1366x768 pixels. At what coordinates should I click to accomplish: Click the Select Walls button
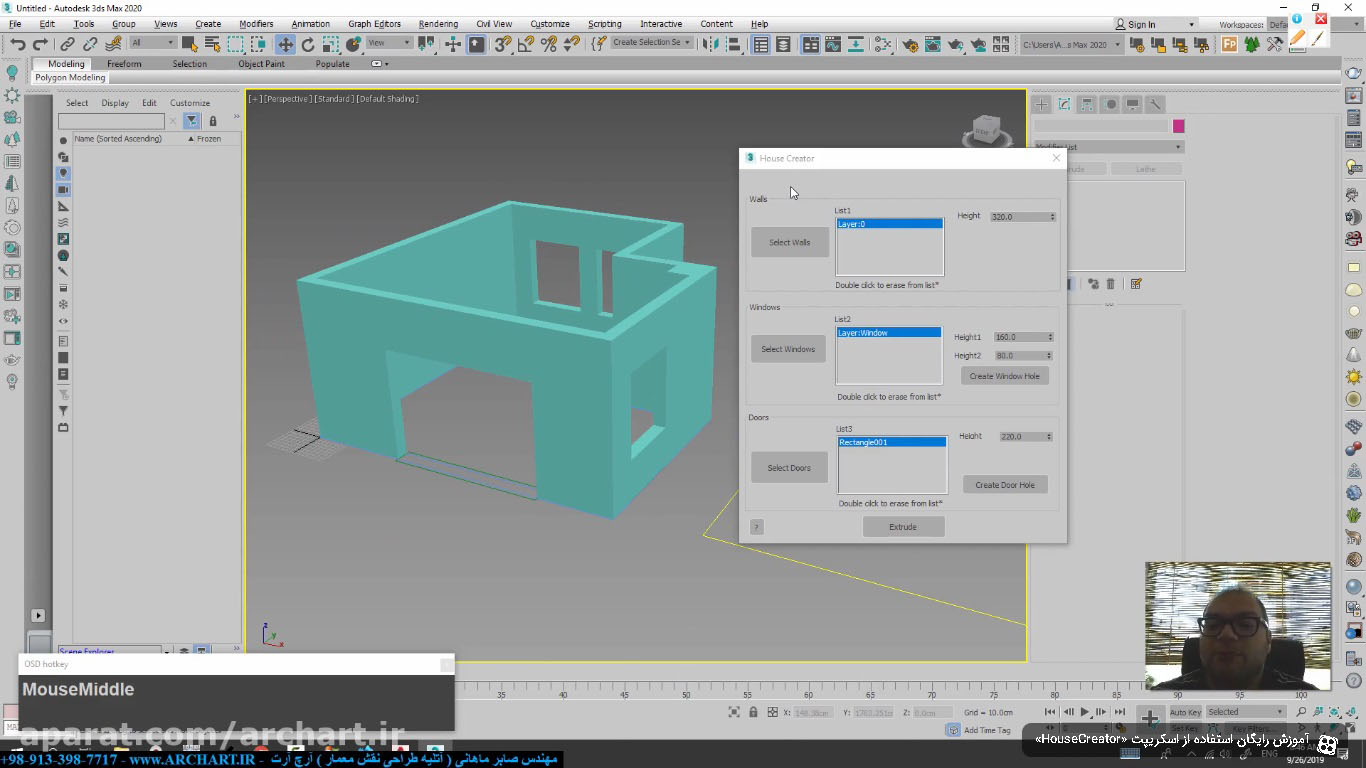(790, 242)
